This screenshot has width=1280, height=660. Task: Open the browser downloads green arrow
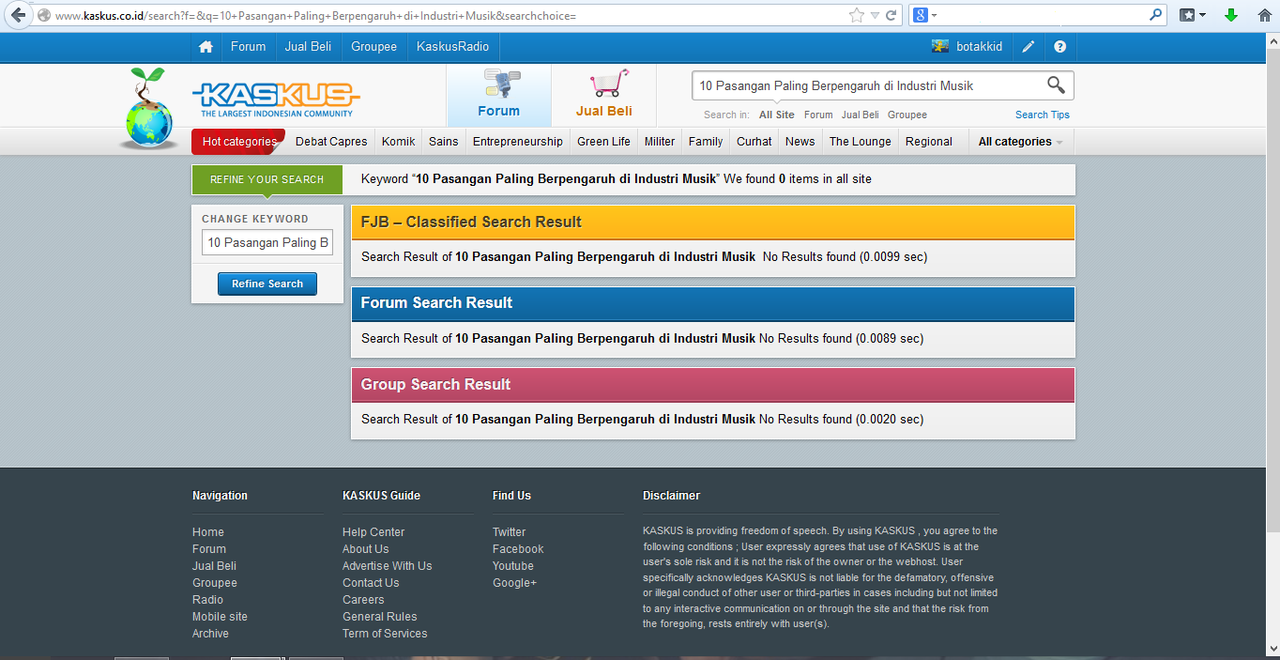point(1231,16)
